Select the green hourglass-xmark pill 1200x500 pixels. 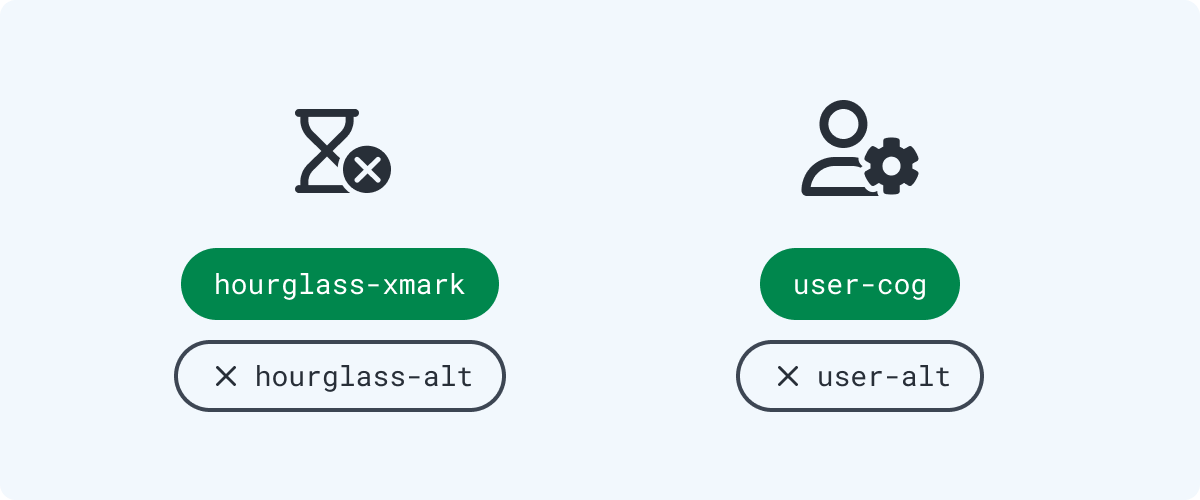pyautogui.click(x=340, y=284)
